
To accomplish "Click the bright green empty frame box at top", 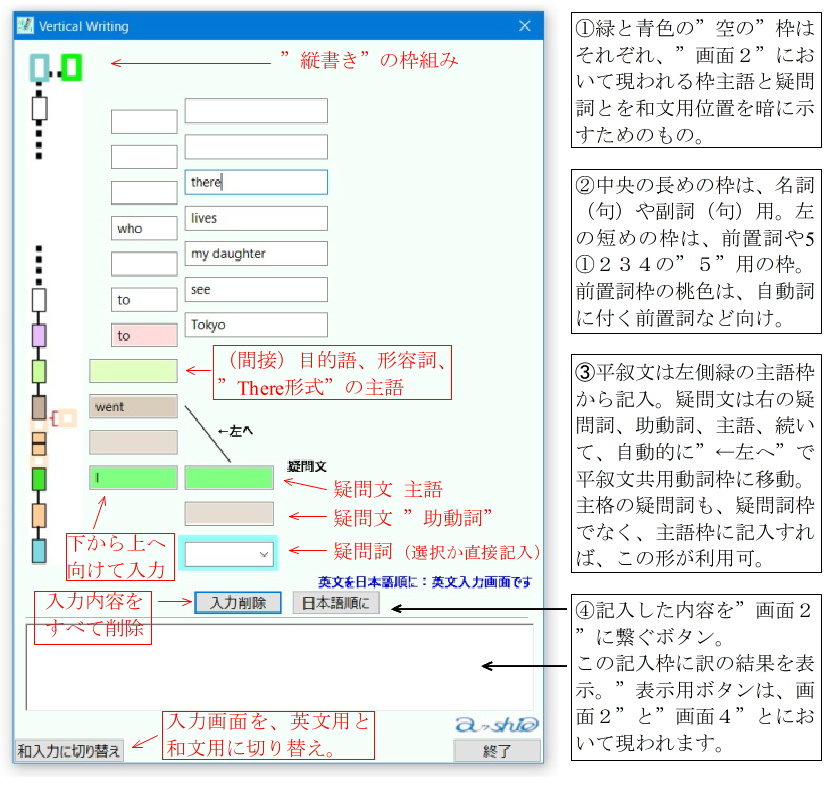I will coord(71,68).
